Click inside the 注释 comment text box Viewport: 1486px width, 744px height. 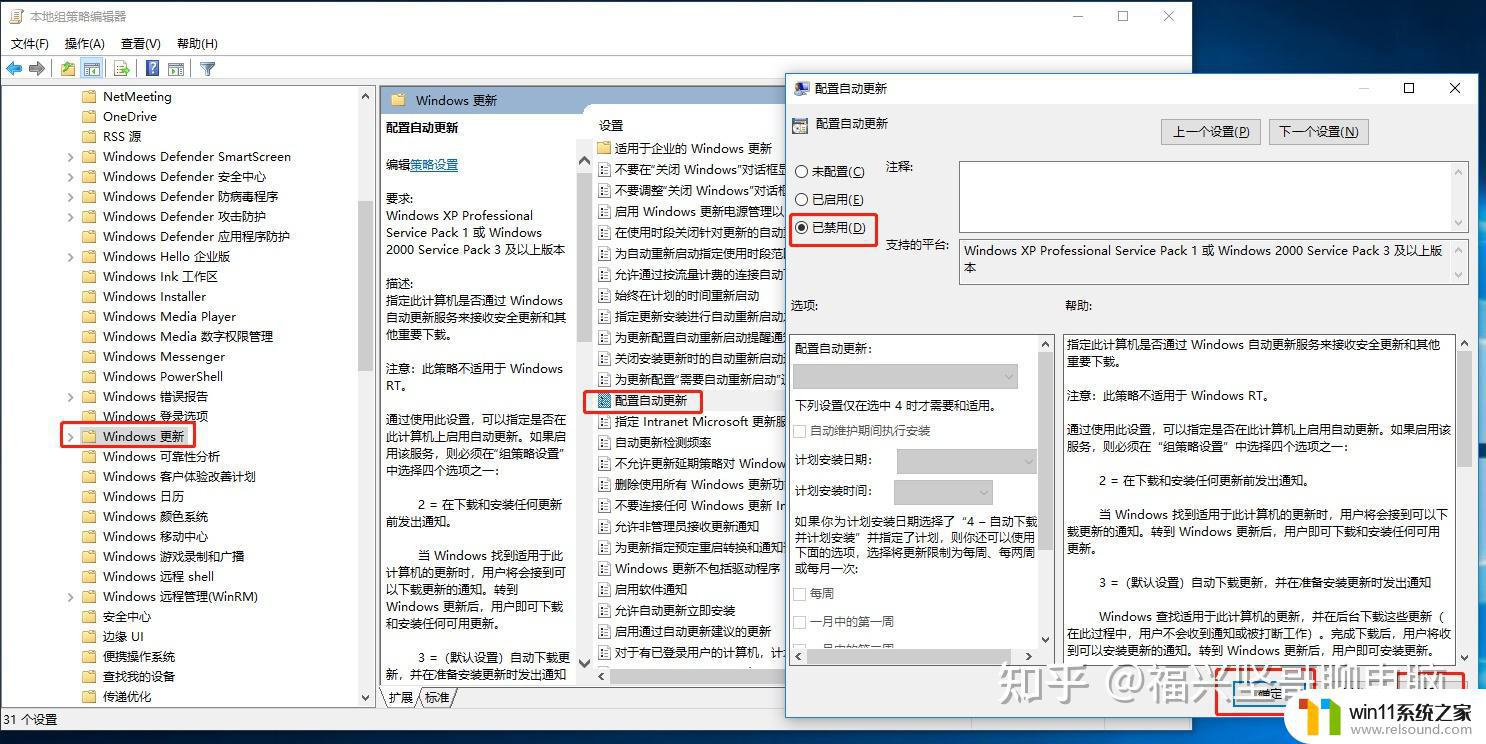1205,197
